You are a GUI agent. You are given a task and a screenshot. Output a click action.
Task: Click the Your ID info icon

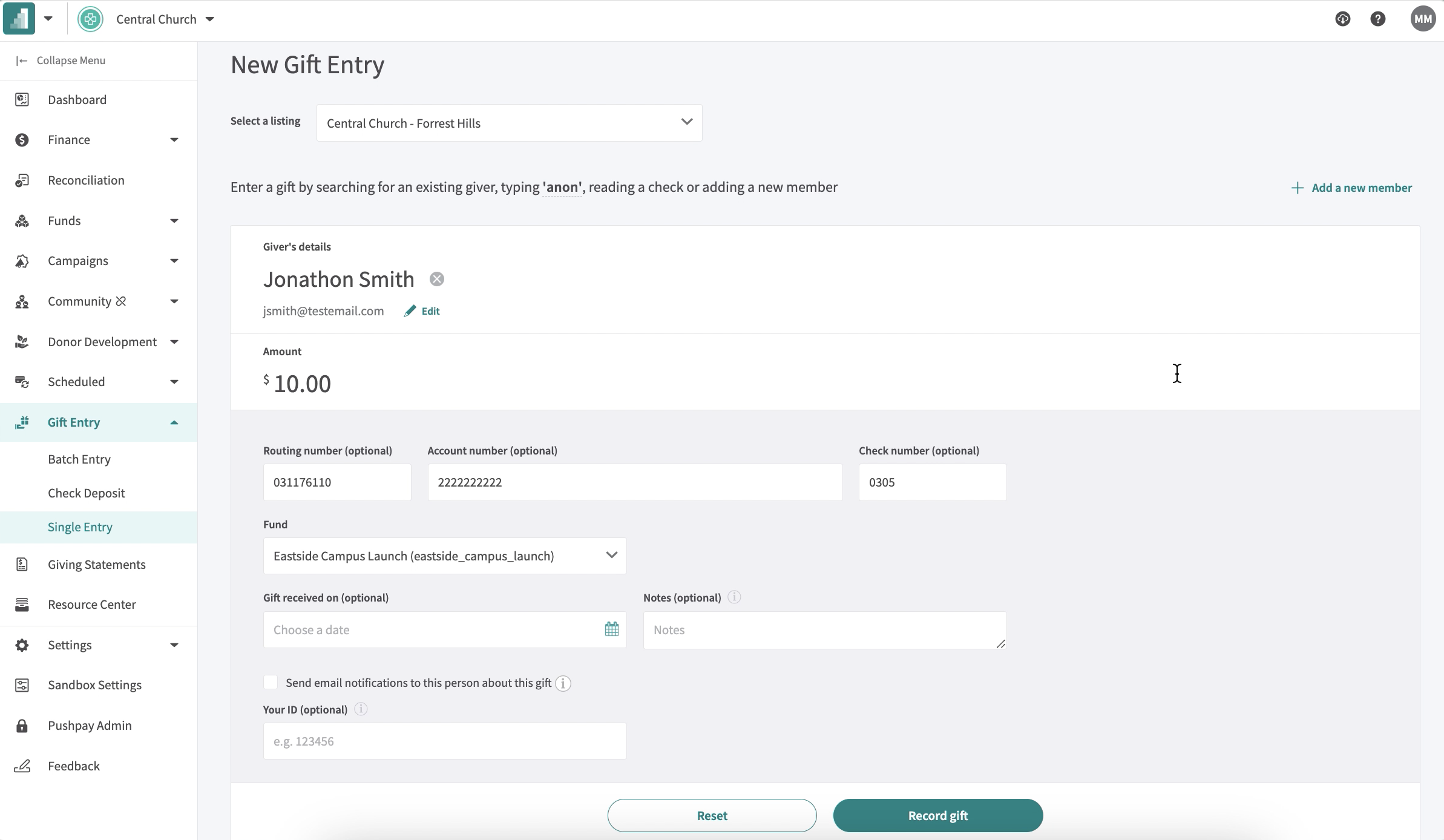pos(361,709)
